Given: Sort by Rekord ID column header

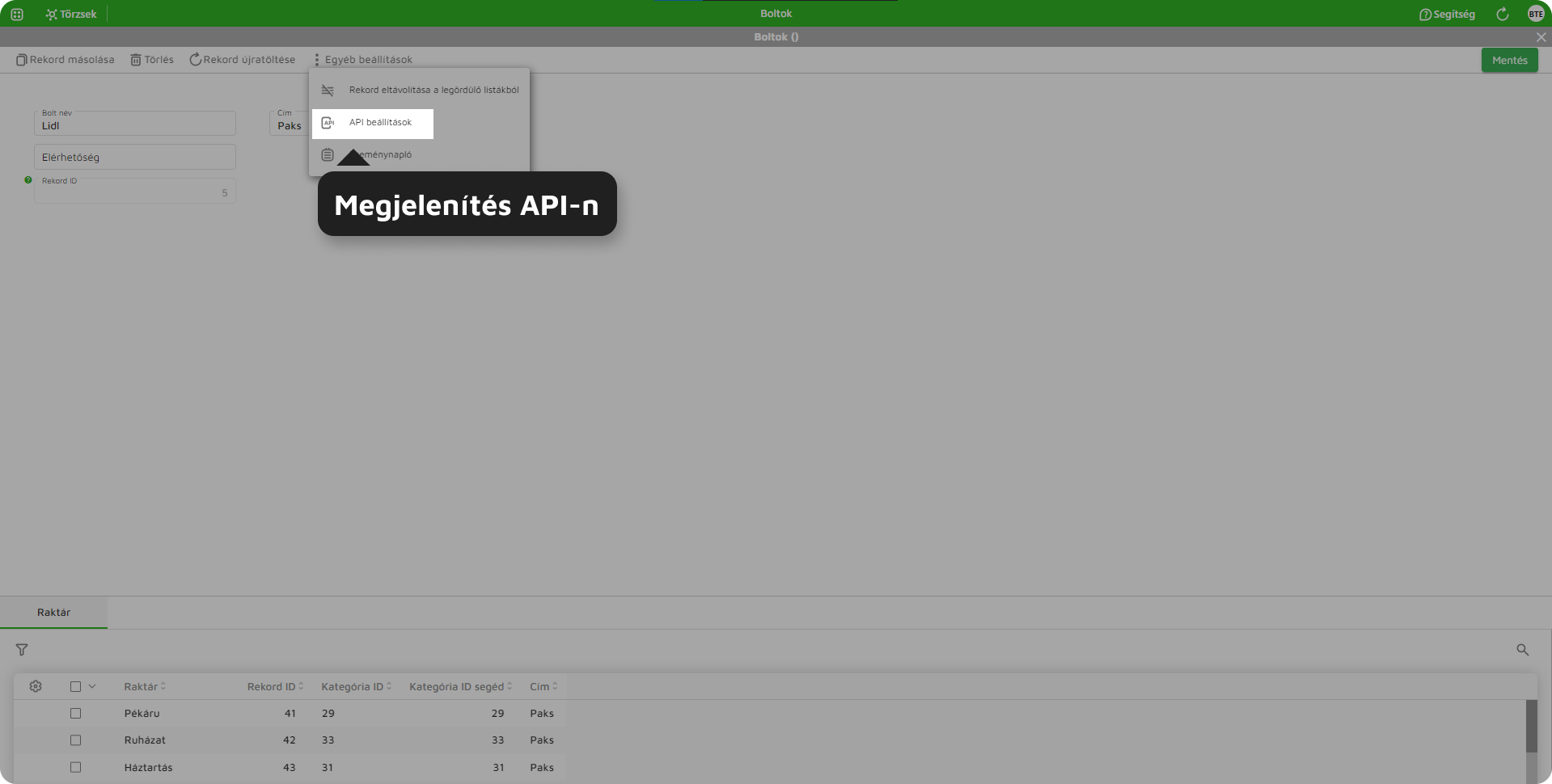Looking at the screenshot, I should point(275,686).
